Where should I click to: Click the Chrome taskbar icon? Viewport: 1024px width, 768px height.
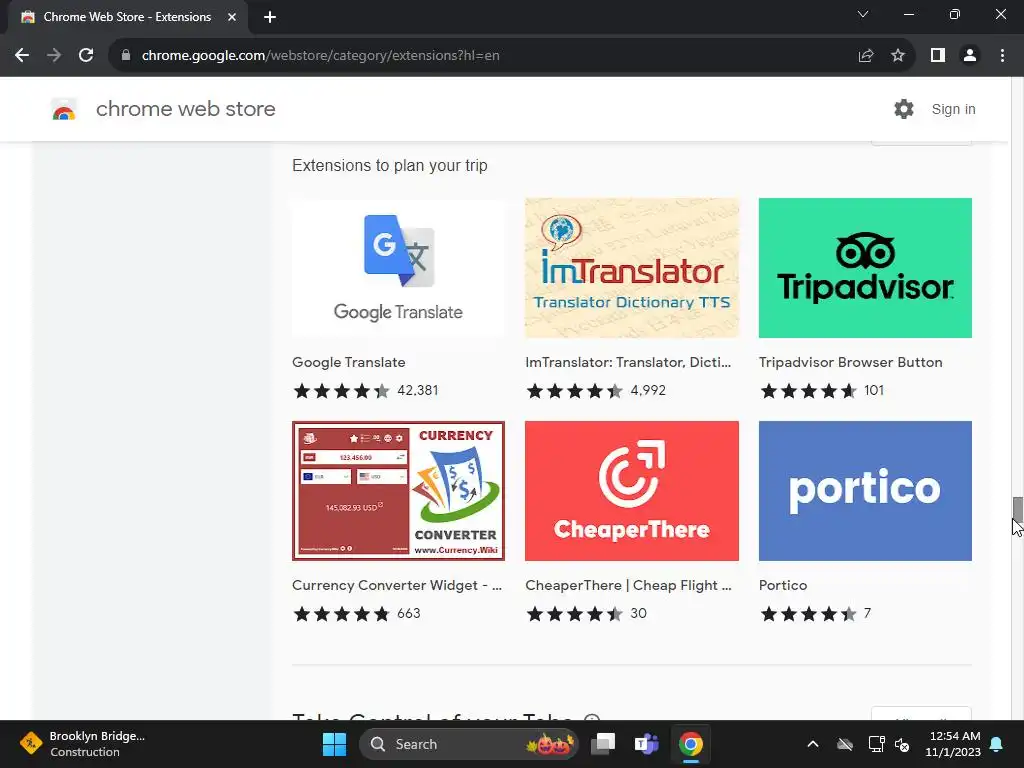(691, 744)
